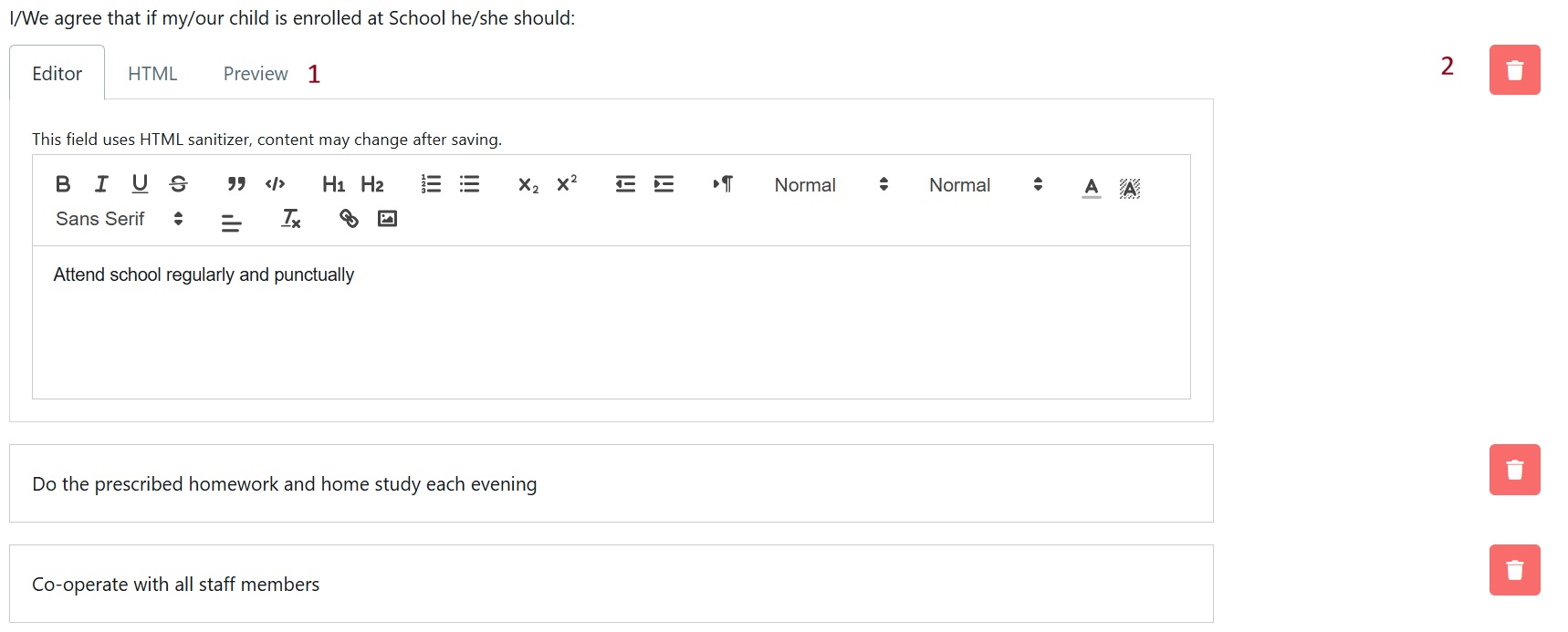
Task: Clear text formatting
Action: [x=291, y=219]
